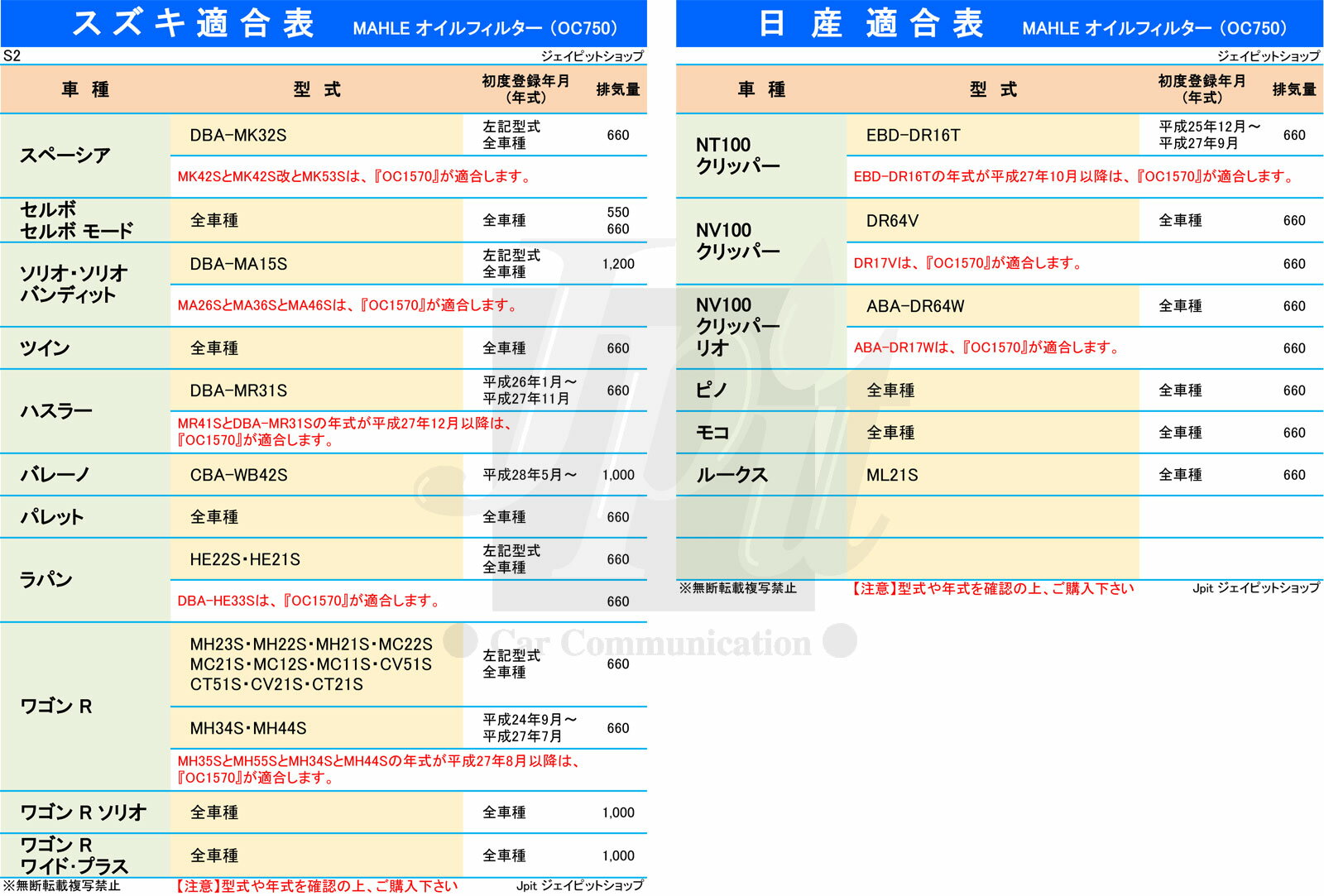Select the ワゴン R ワイド・プラス label
Viewport: 1324px width, 896px height.
click(x=74, y=855)
